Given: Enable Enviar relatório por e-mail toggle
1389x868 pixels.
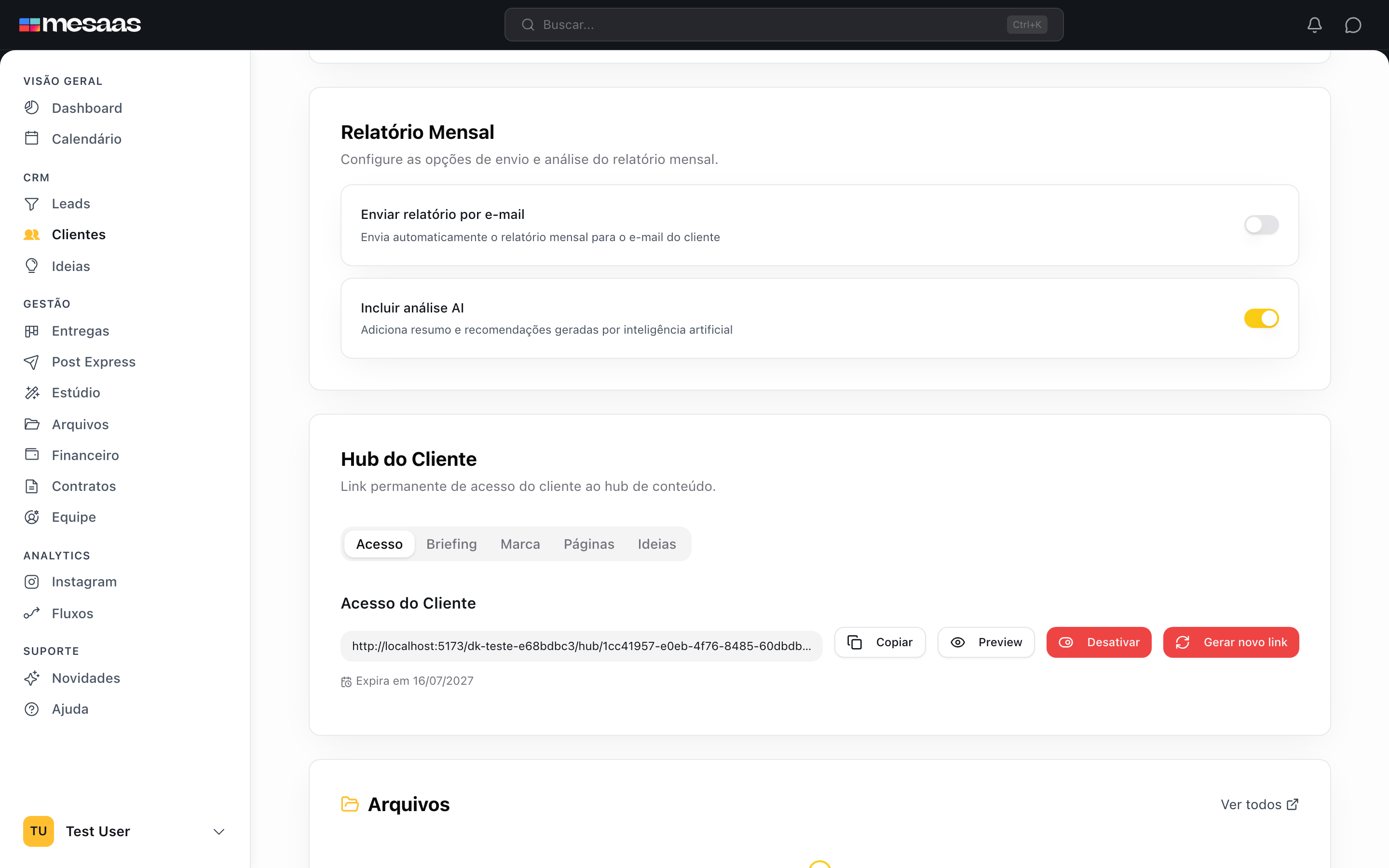Looking at the screenshot, I should click(x=1261, y=224).
